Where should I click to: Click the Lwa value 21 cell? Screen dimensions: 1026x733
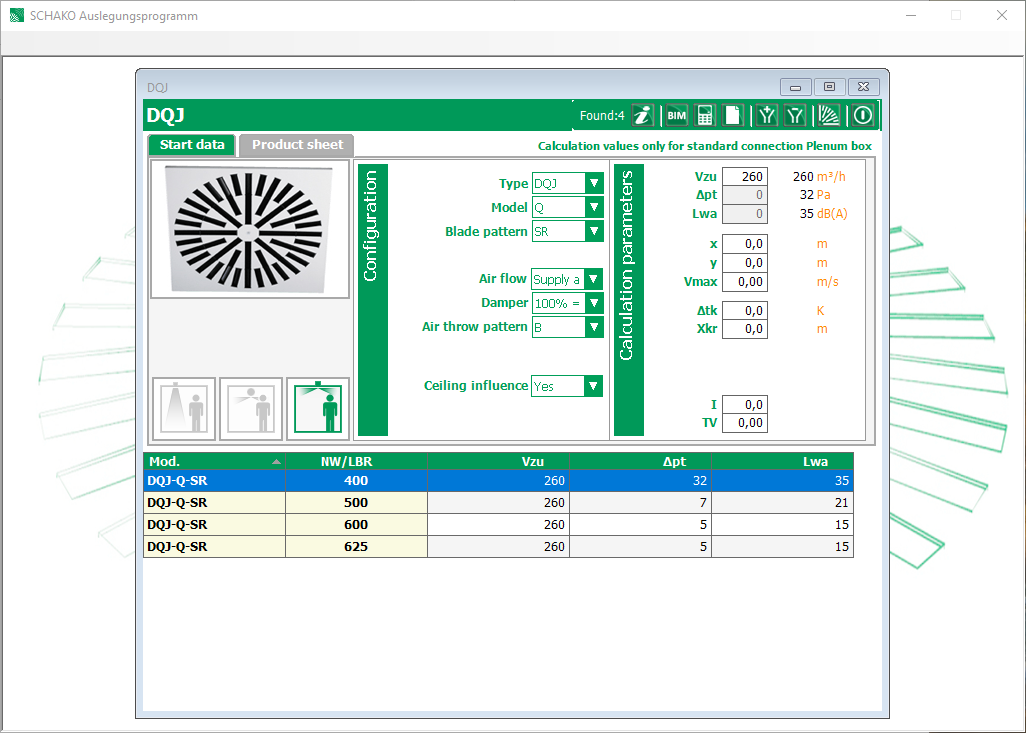tap(783, 503)
